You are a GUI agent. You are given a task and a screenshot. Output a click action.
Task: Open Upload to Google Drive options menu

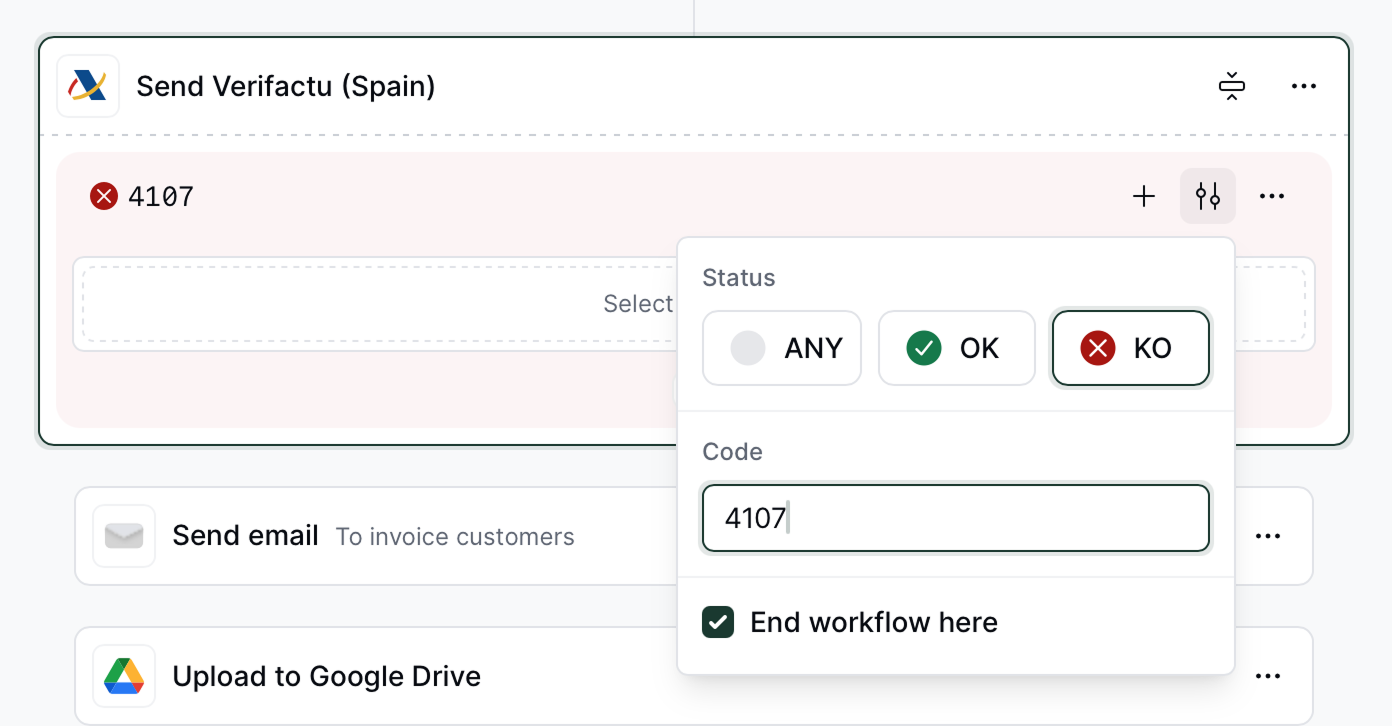[x=1268, y=676]
